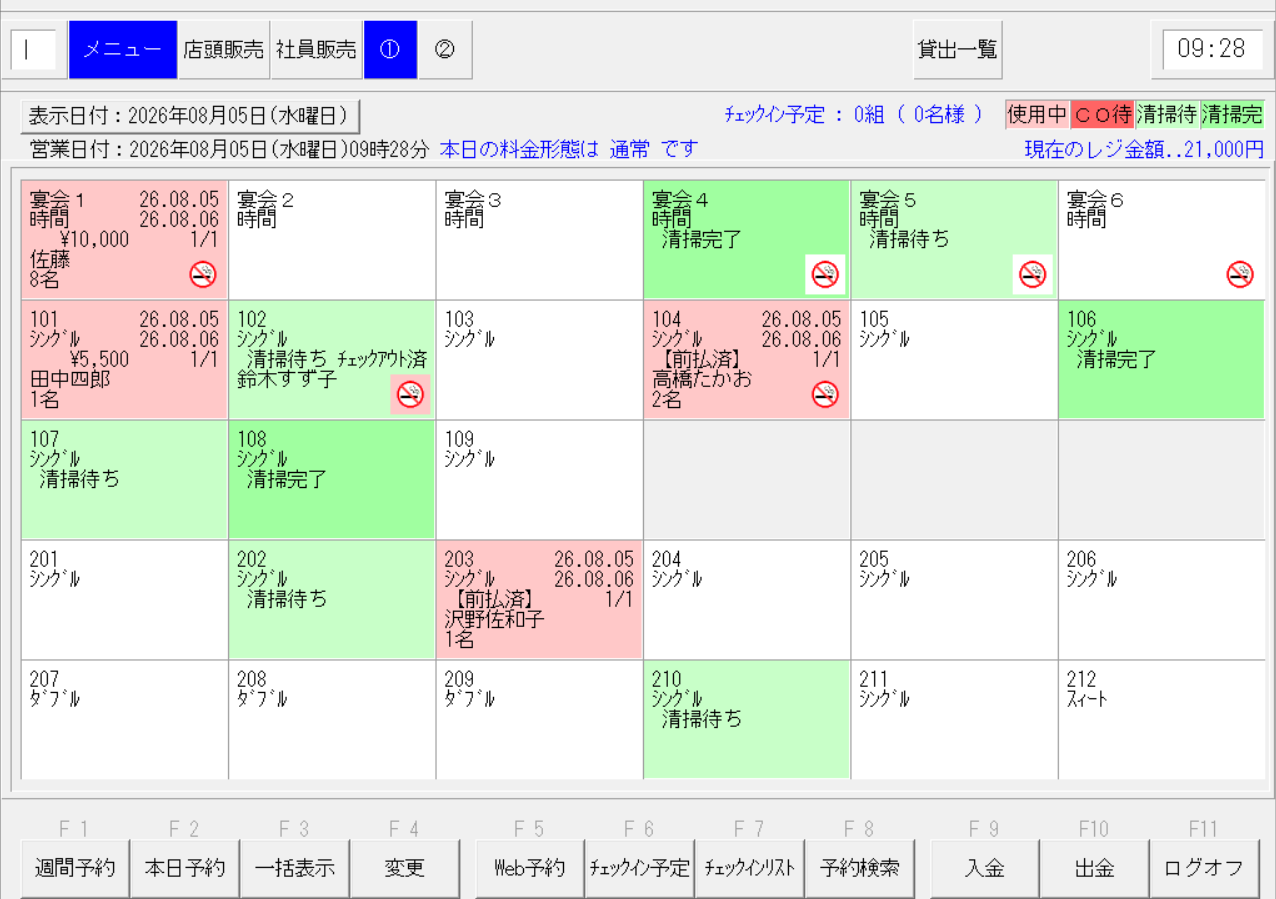The width and height of the screenshot is (1276, 899).
Task: Select vacant room 109
Action: click(x=540, y=480)
